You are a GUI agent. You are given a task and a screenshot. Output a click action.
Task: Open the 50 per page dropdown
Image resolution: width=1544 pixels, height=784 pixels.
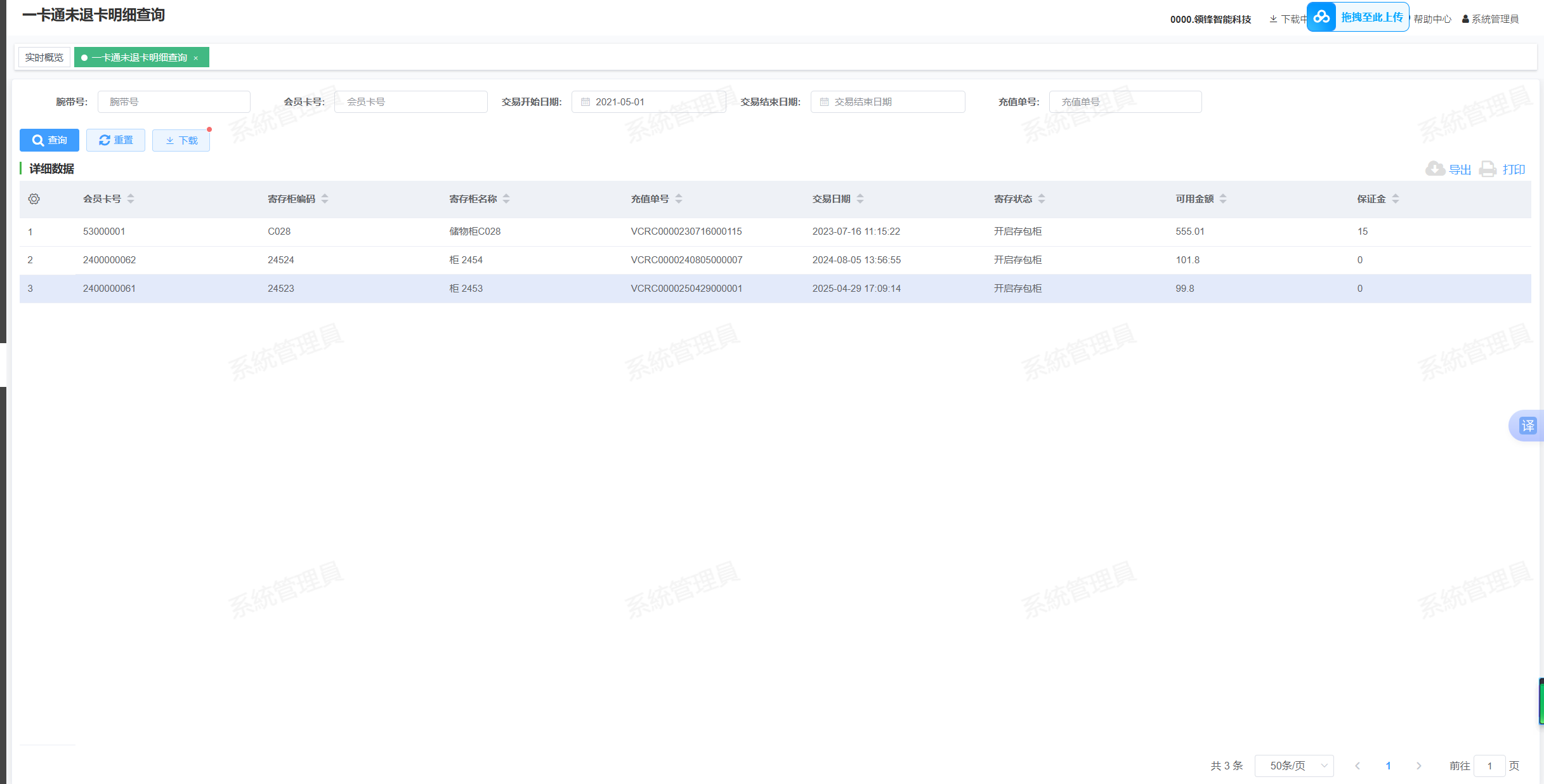click(1294, 766)
